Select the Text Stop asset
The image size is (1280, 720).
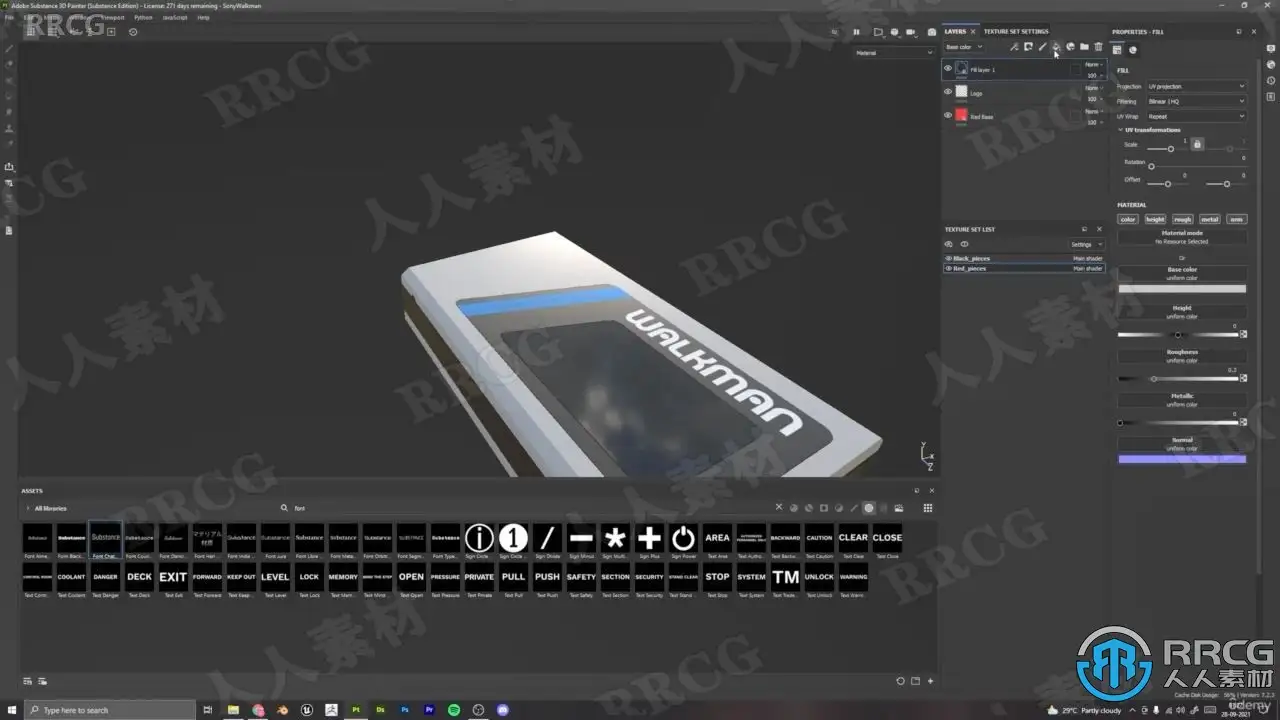pyautogui.click(x=717, y=580)
